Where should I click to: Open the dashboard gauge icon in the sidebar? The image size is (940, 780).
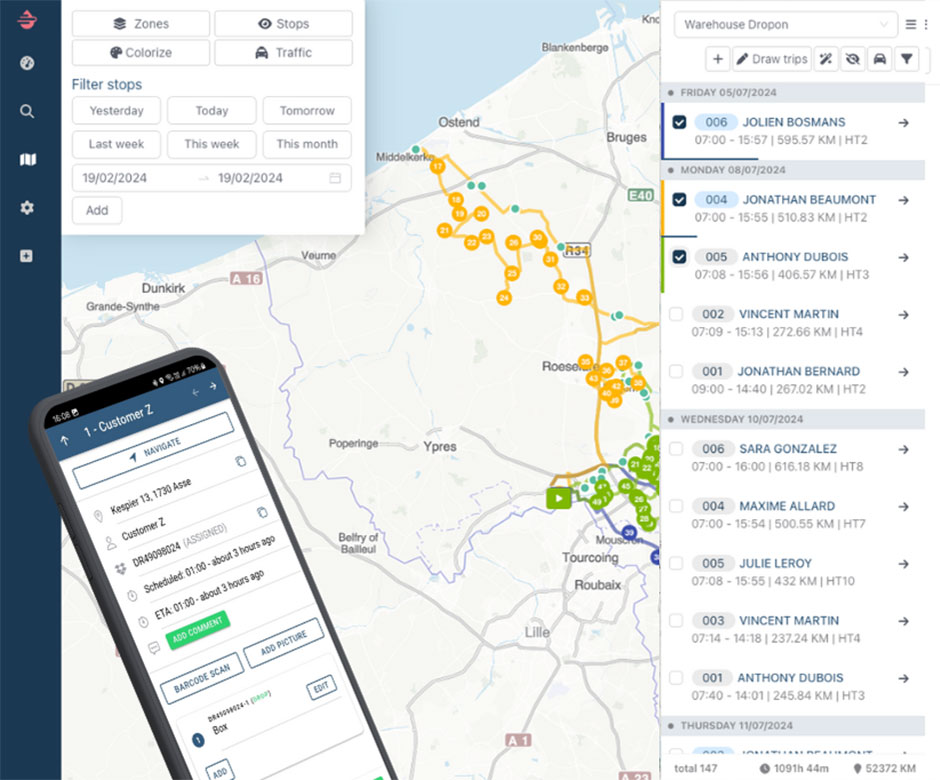(x=27, y=63)
